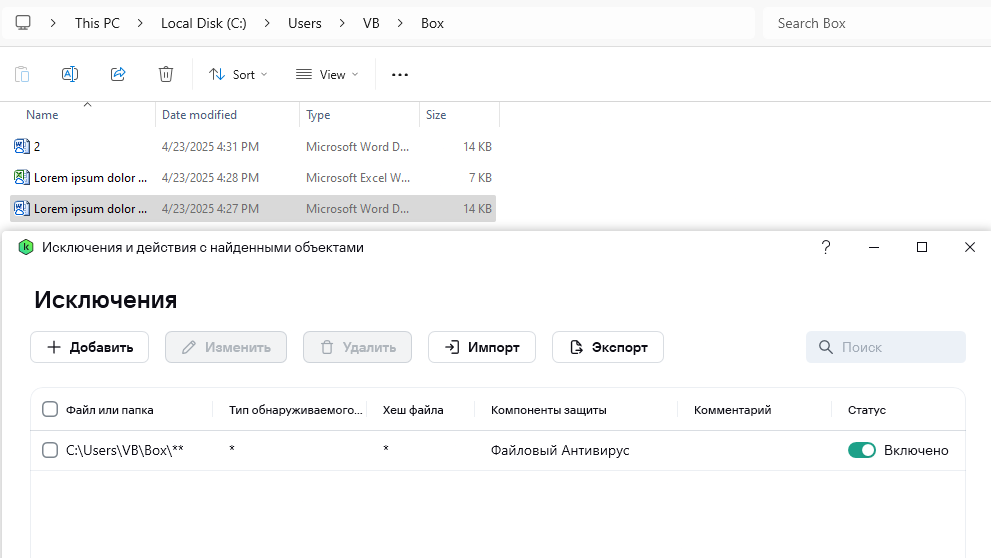Viewport: 991px width, 558px height.
Task: Sort files by Date modified column
Action: tap(200, 115)
